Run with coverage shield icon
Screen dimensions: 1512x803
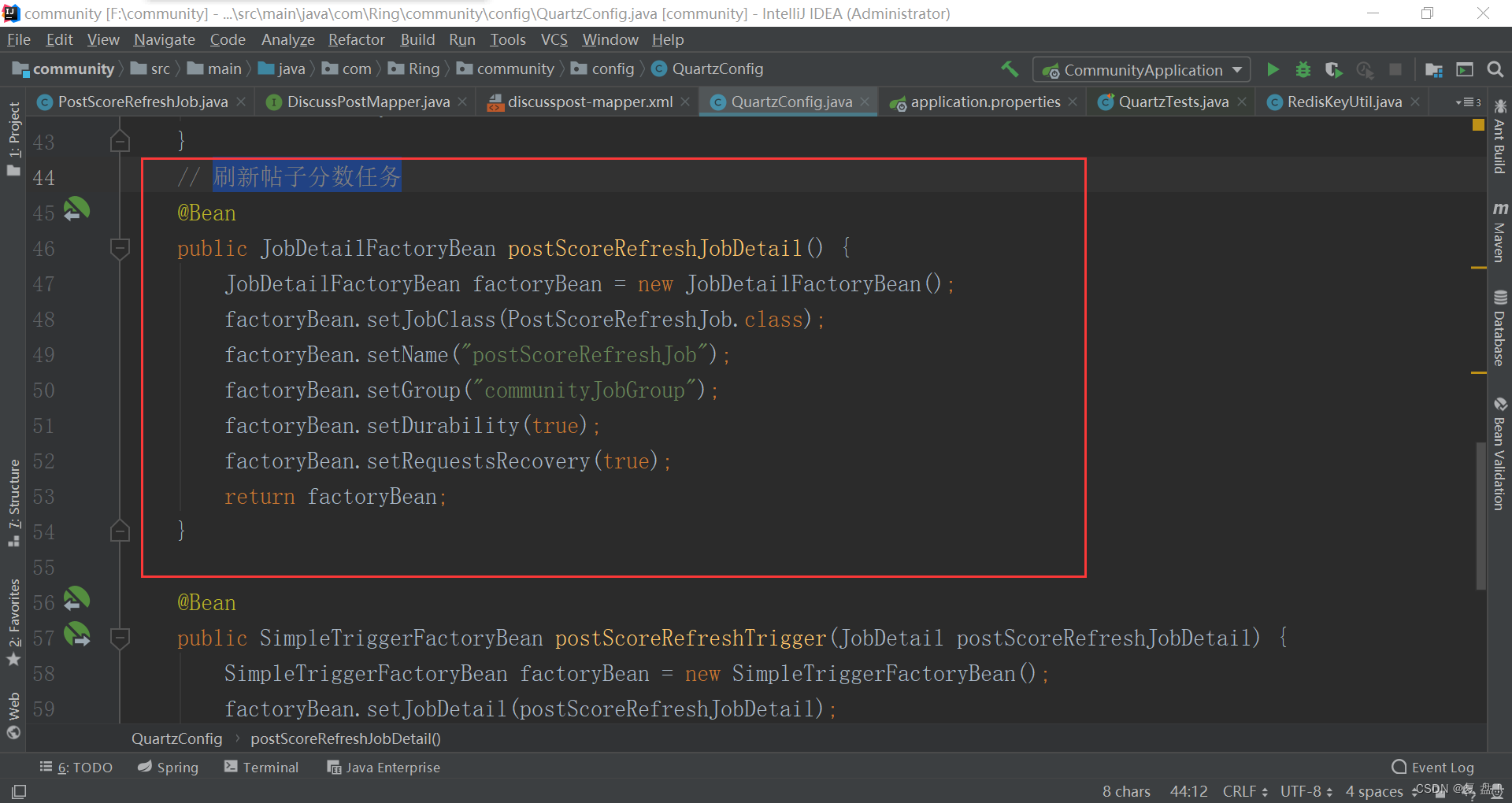click(x=1333, y=69)
